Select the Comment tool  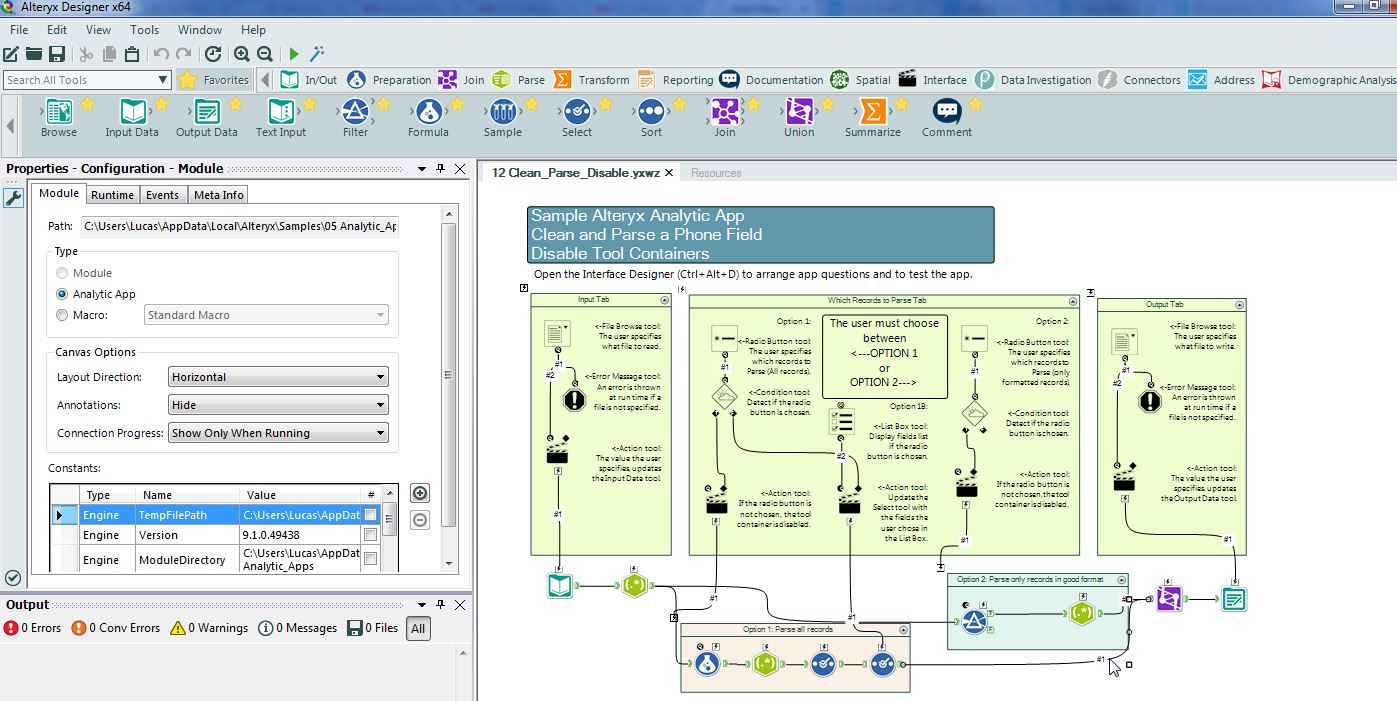point(947,119)
